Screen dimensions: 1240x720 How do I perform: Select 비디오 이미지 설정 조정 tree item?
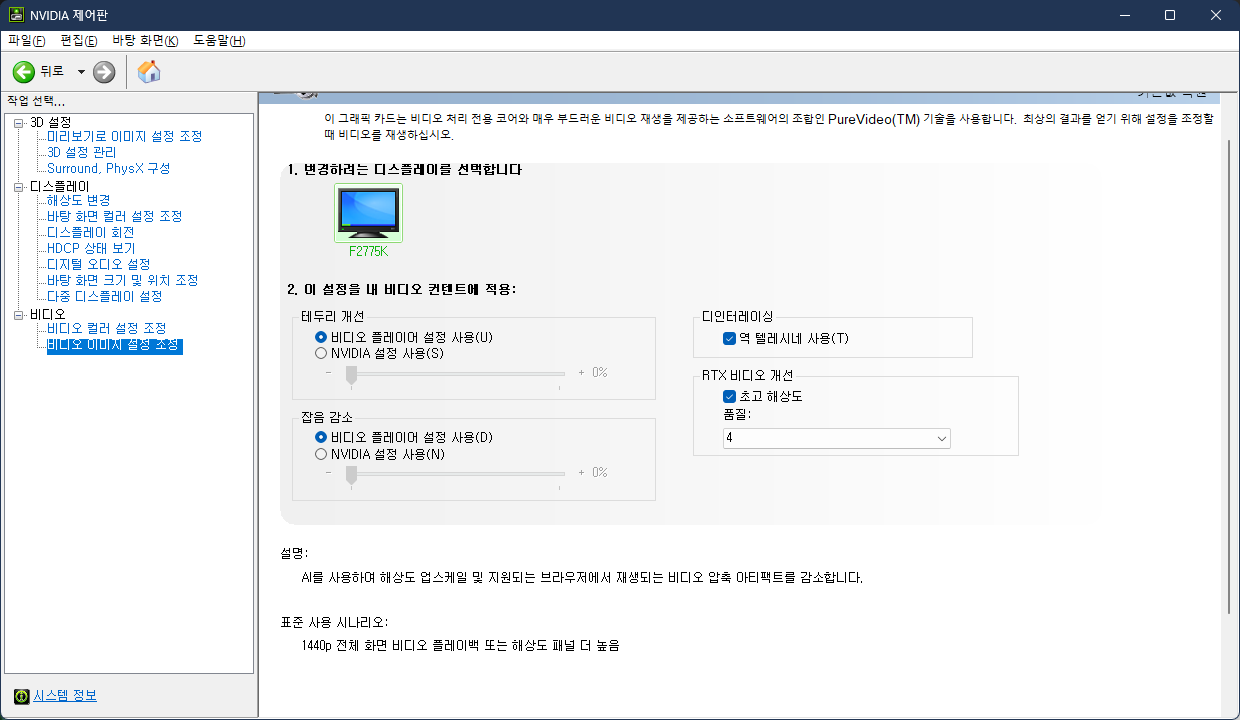pos(114,345)
